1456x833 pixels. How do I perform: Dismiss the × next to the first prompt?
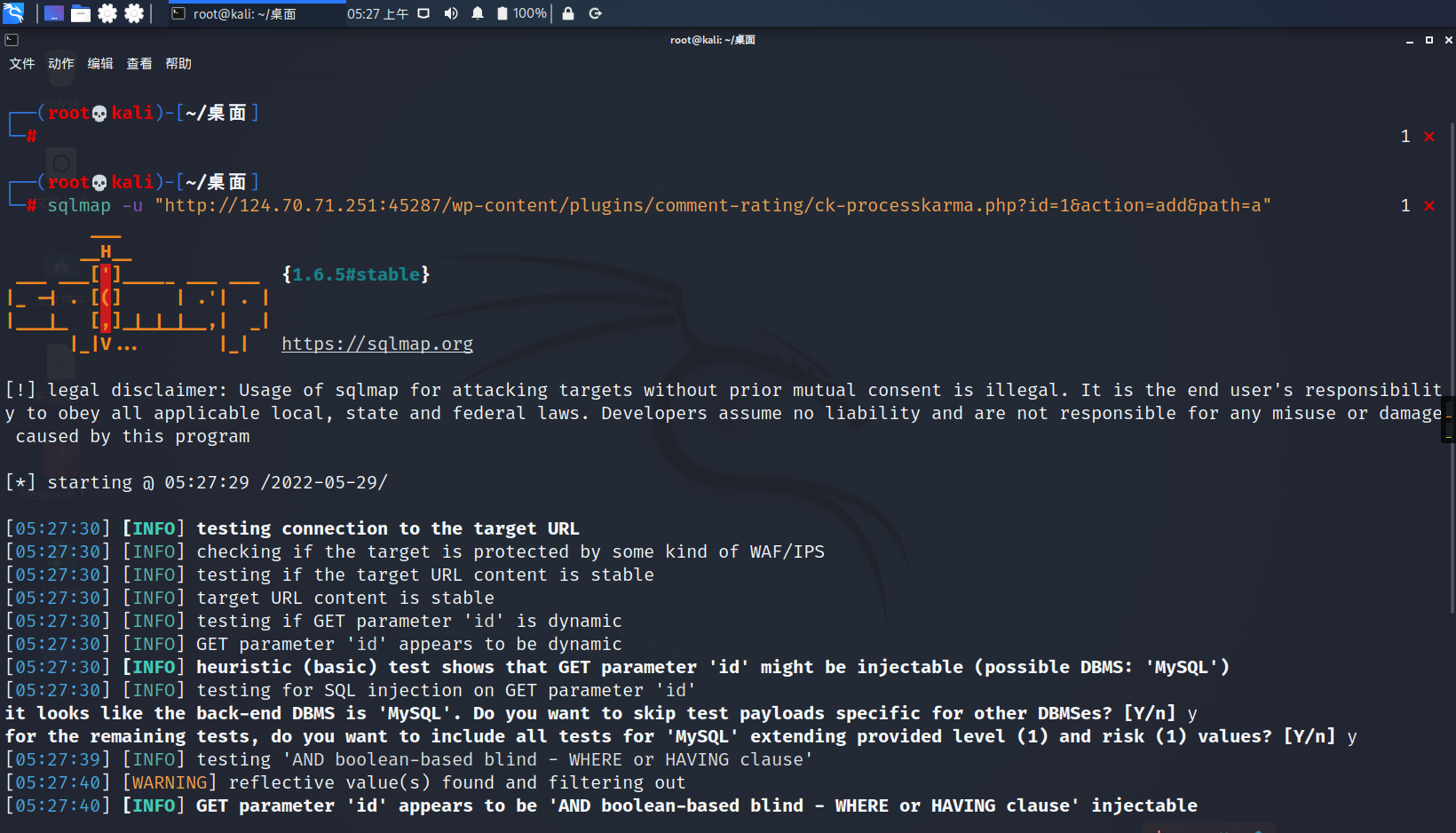click(x=1429, y=136)
